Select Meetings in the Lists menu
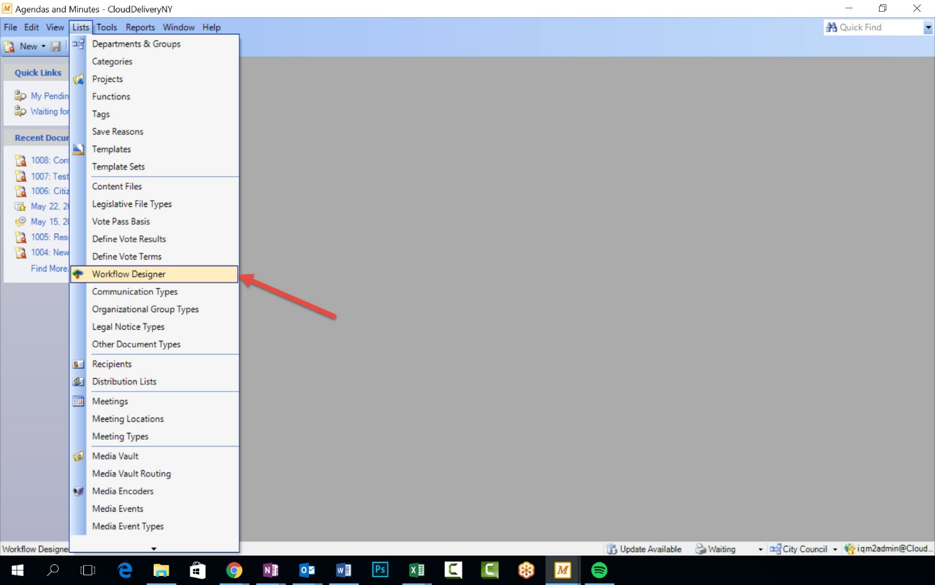The height and width of the screenshot is (585, 935). pos(154,401)
